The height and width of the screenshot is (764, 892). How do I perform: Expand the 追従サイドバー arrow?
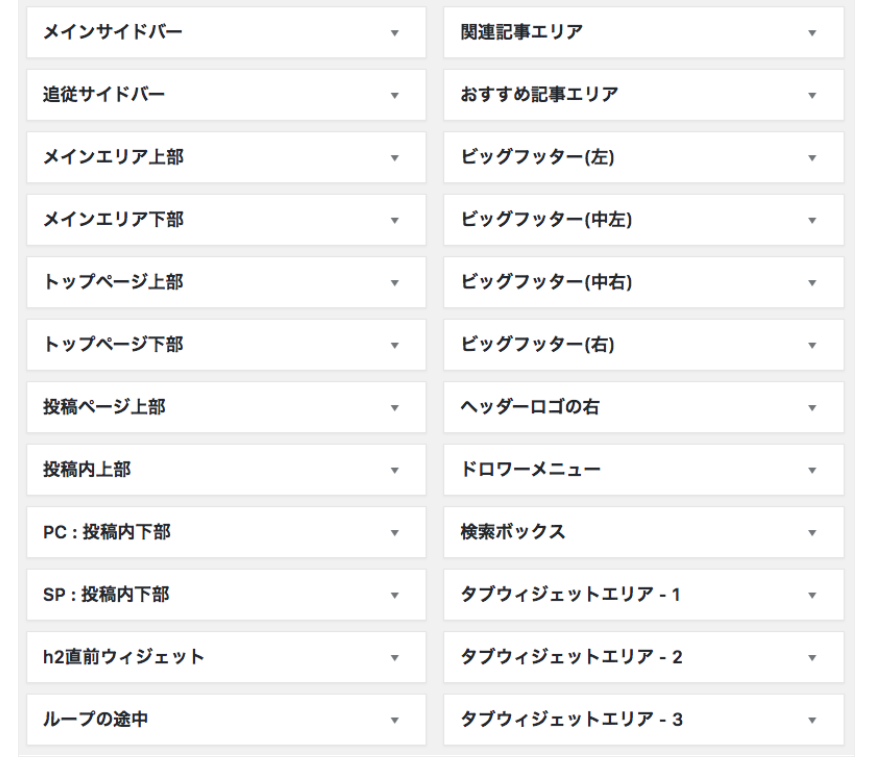[x=395, y=96]
